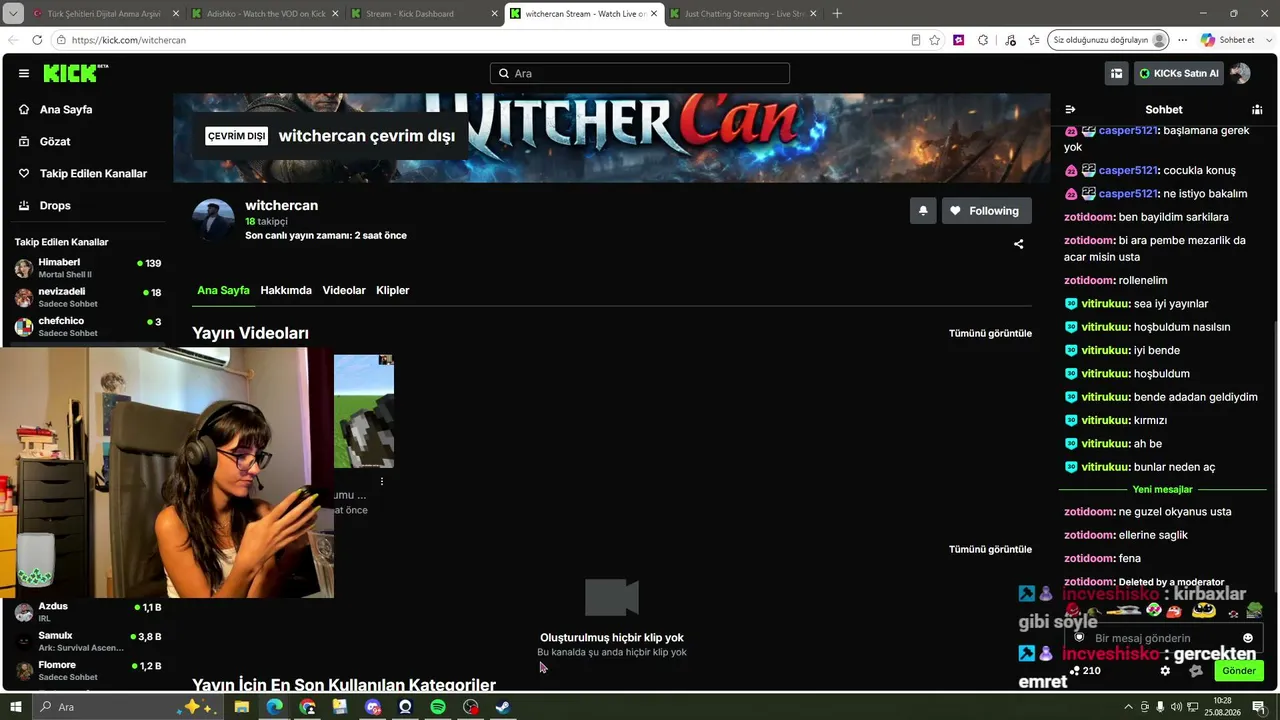Click casper5121 username in chat message 'cocukla konuş'
1280x720 pixels.
[1128, 170]
